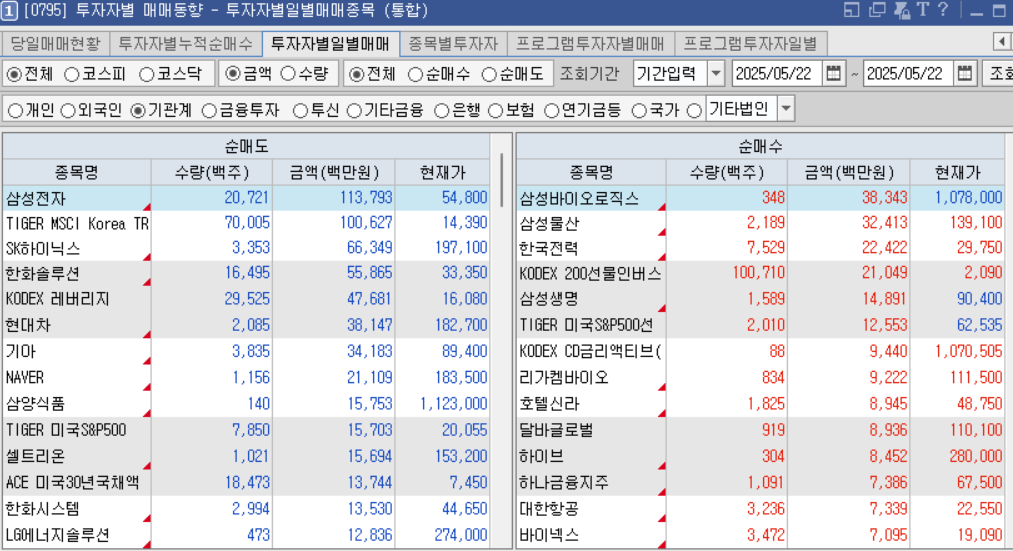
Task: Toggle the pin lock icon in title bar
Action: (x=901, y=10)
